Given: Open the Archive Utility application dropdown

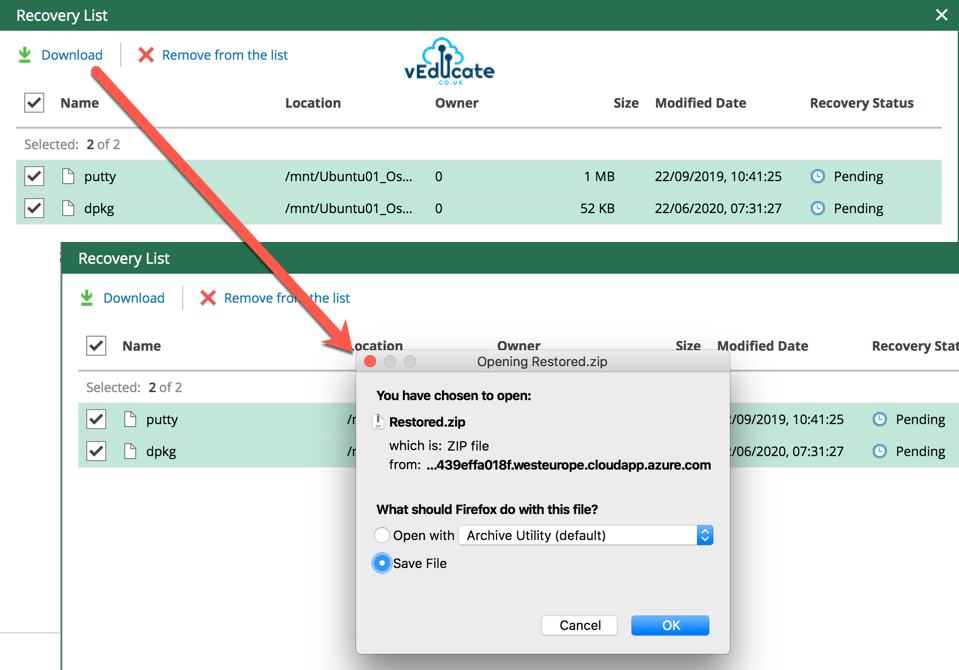Looking at the screenshot, I should [x=705, y=535].
